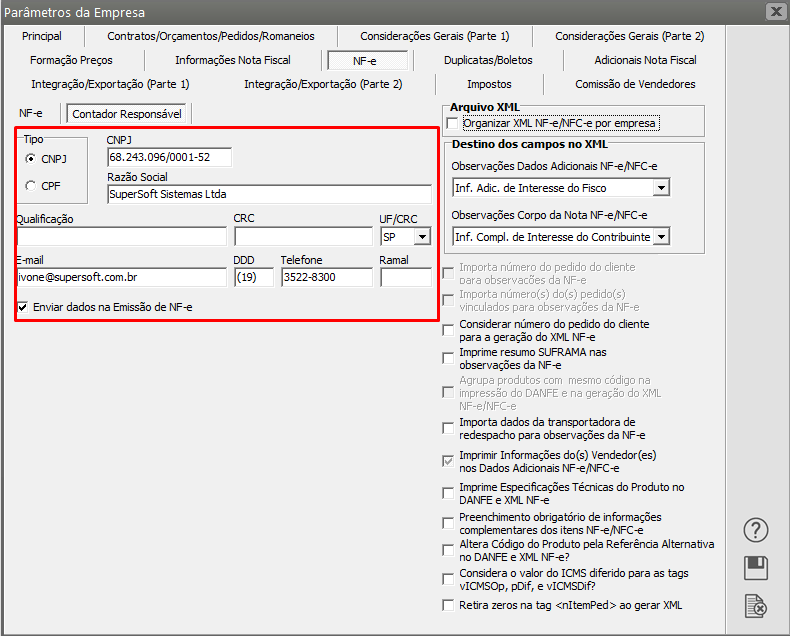Open the UF/CRC state dropdown

tap(422, 237)
